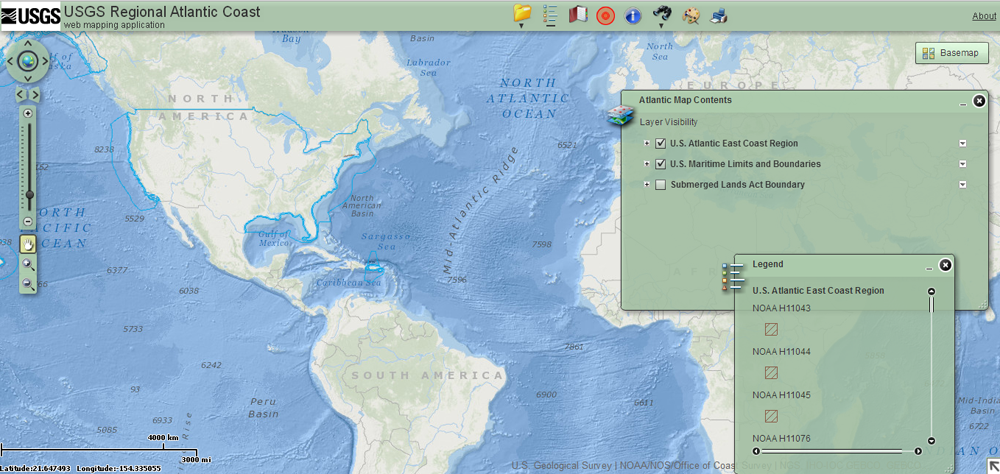Screen dimensions: 1000x474
Task: Click the Legend panel title
Action: tap(768, 263)
